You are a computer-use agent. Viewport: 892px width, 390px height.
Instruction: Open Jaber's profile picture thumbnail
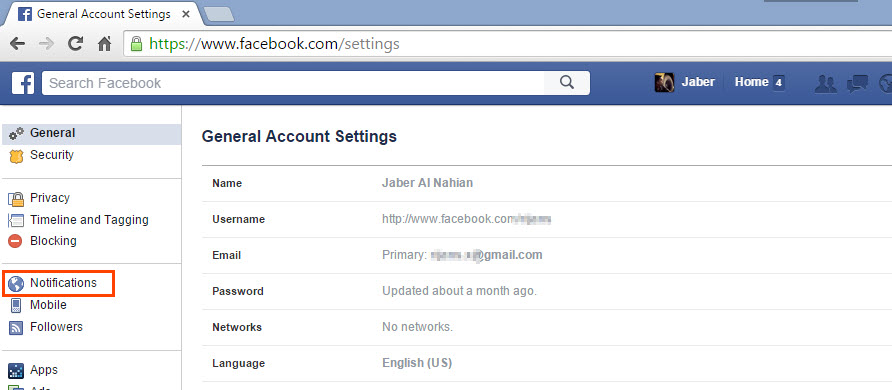pyautogui.click(x=664, y=82)
